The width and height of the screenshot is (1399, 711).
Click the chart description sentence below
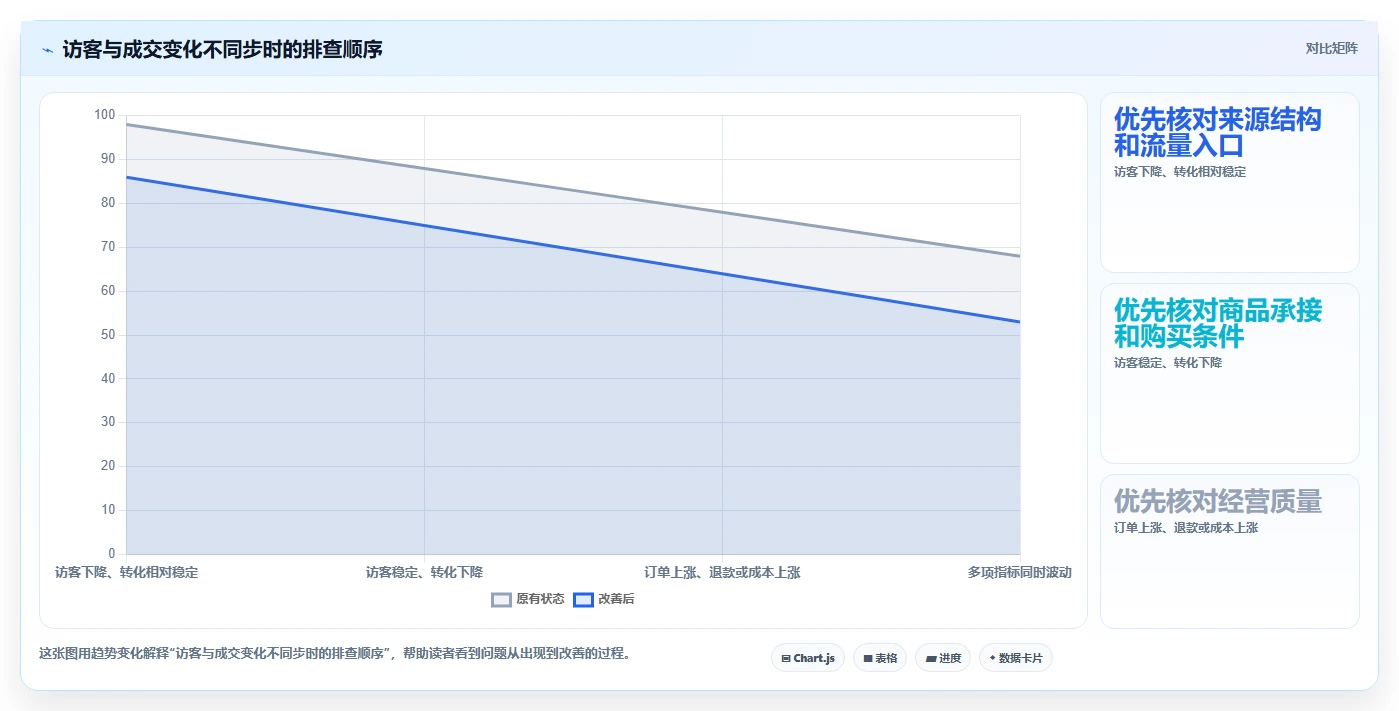[335, 654]
